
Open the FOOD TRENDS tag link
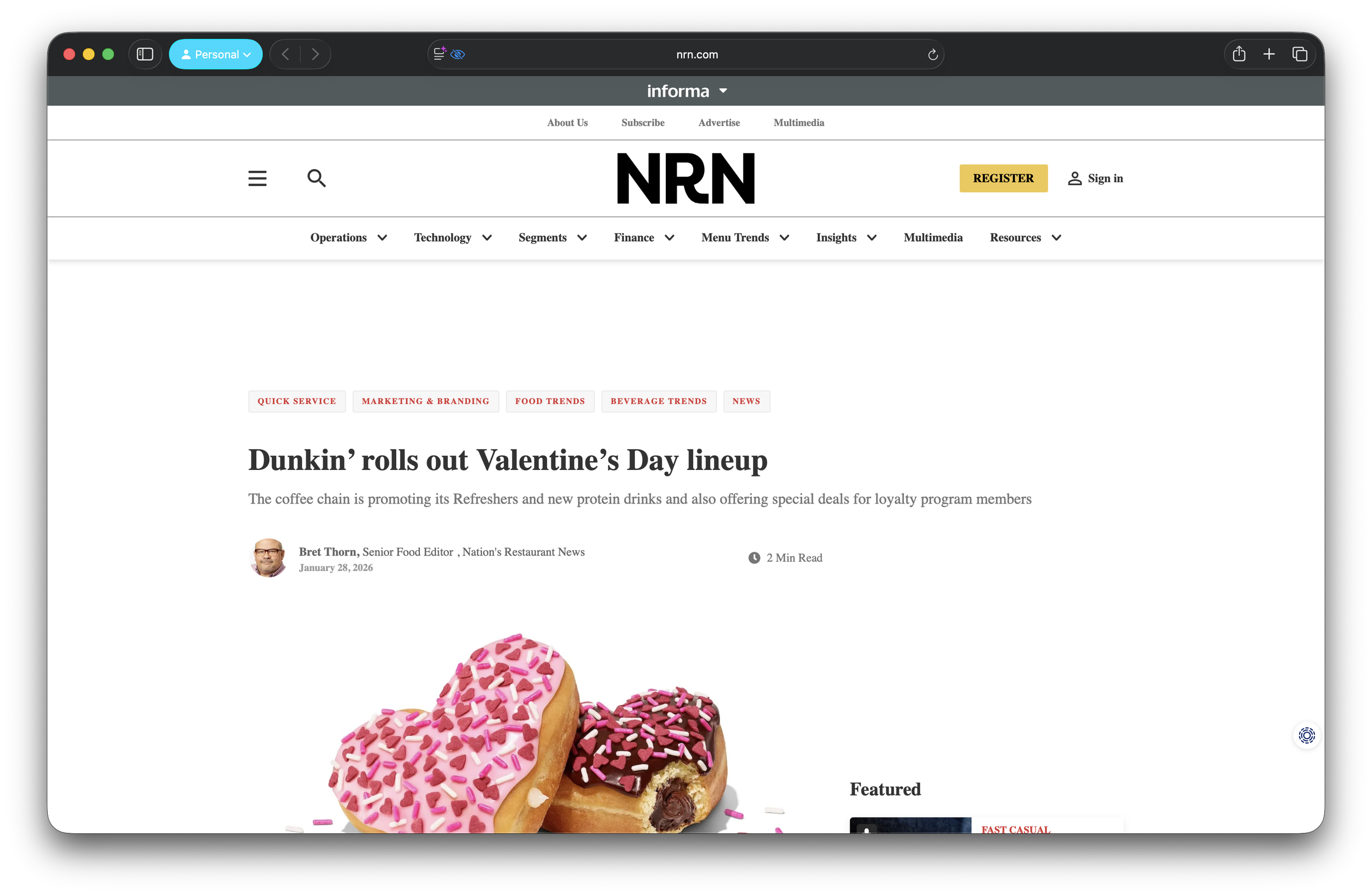pos(550,401)
